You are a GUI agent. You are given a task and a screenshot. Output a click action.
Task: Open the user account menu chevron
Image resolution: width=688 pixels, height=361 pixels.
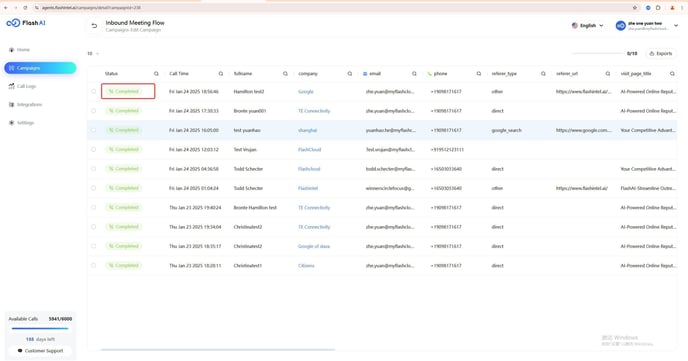click(676, 26)
